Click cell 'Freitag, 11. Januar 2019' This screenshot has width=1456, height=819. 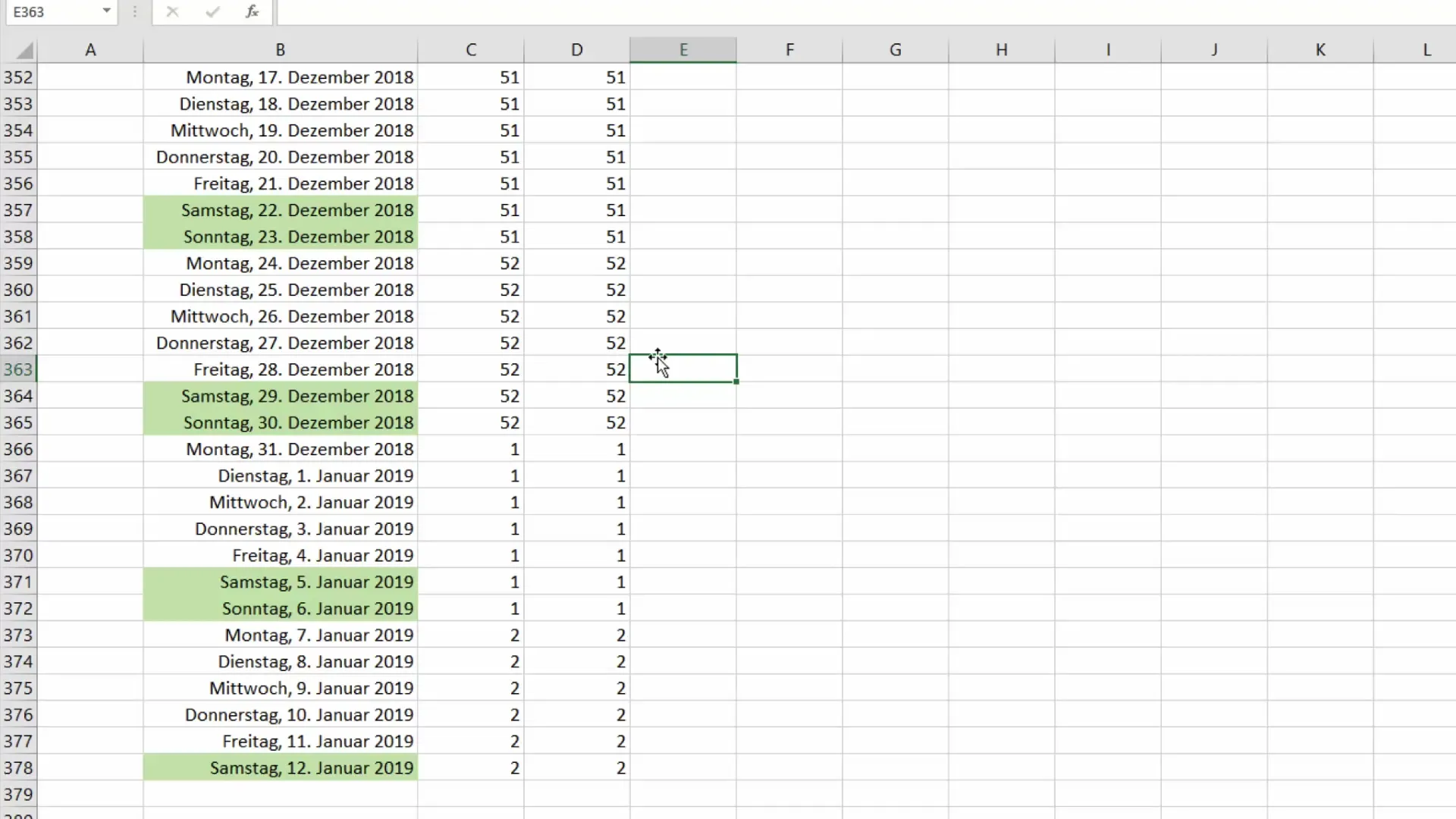[x=281, y=741]
